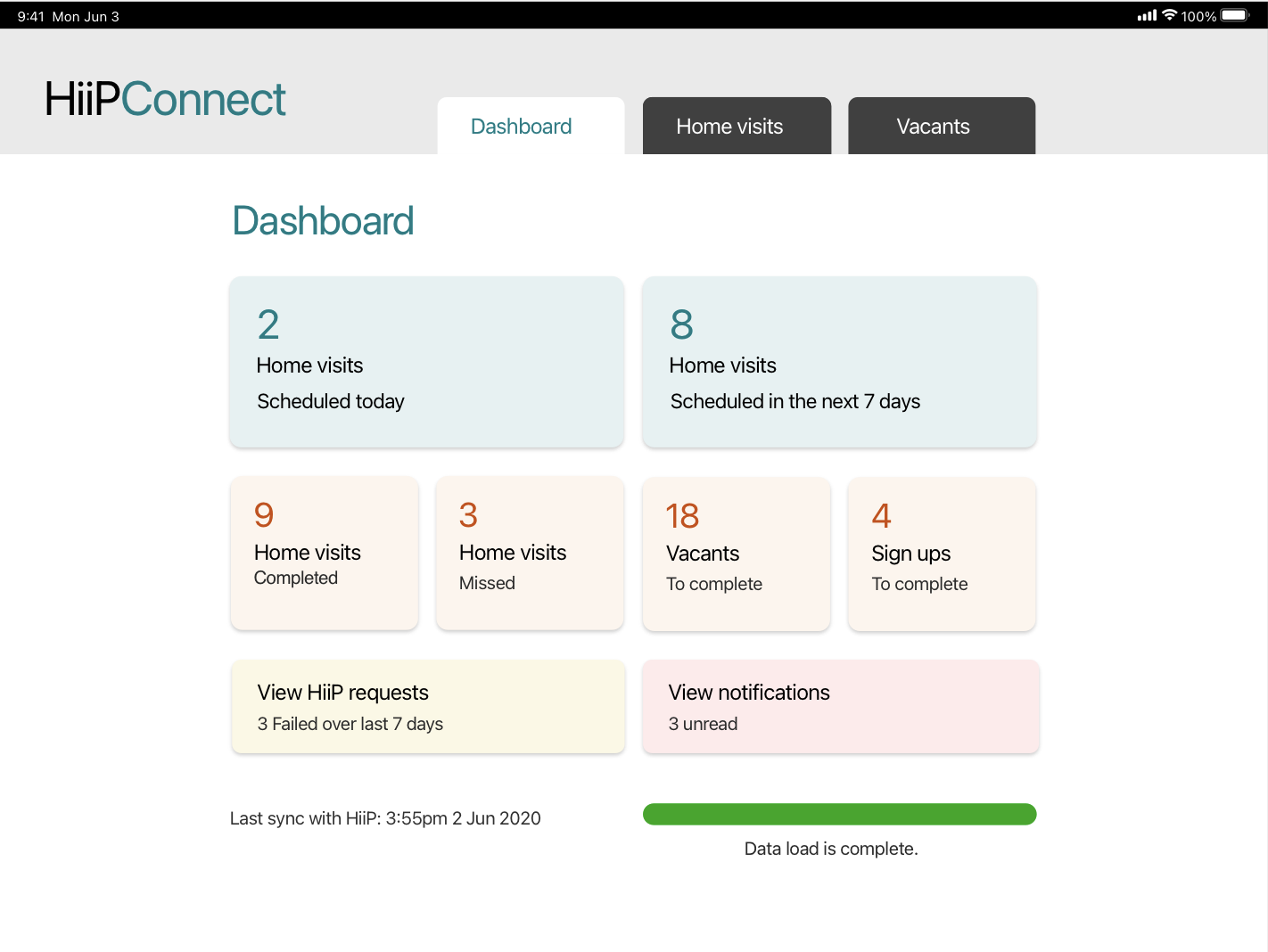Click the Data load is complete message
Viewport: 1268px width, 952px height.
[831, 848]
